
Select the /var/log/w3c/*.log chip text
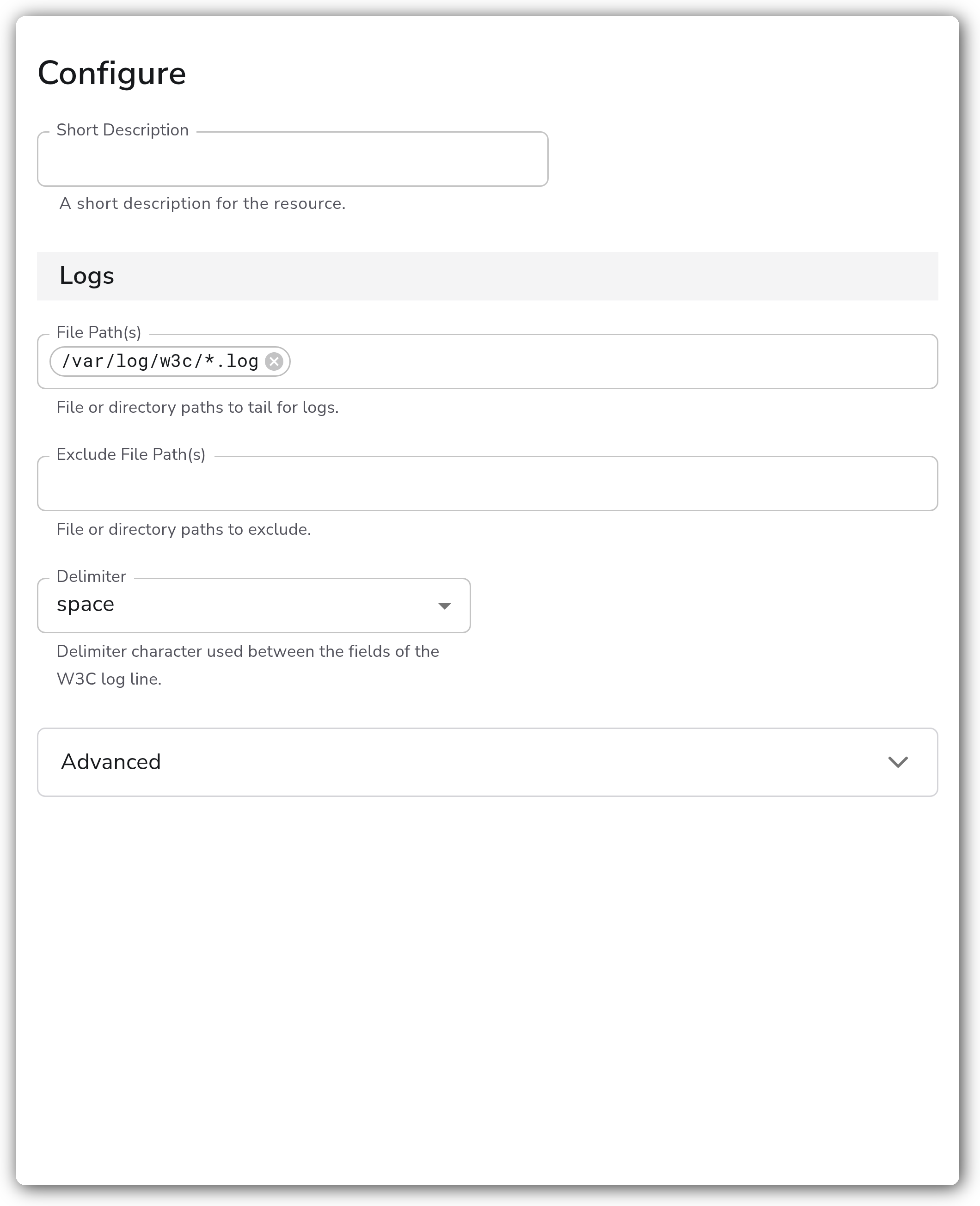click(x=160, y=361)
